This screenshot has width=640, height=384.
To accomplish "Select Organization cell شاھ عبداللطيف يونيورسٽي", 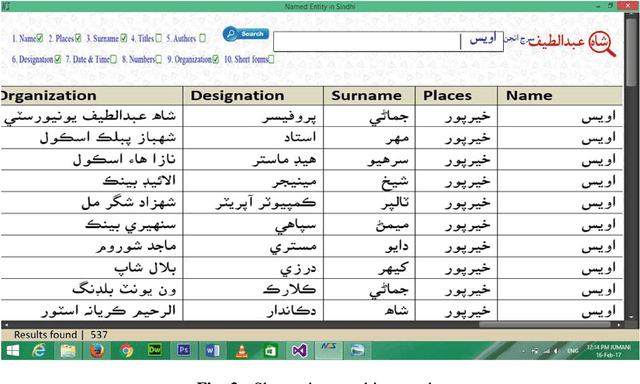I will tap(92, 116).
